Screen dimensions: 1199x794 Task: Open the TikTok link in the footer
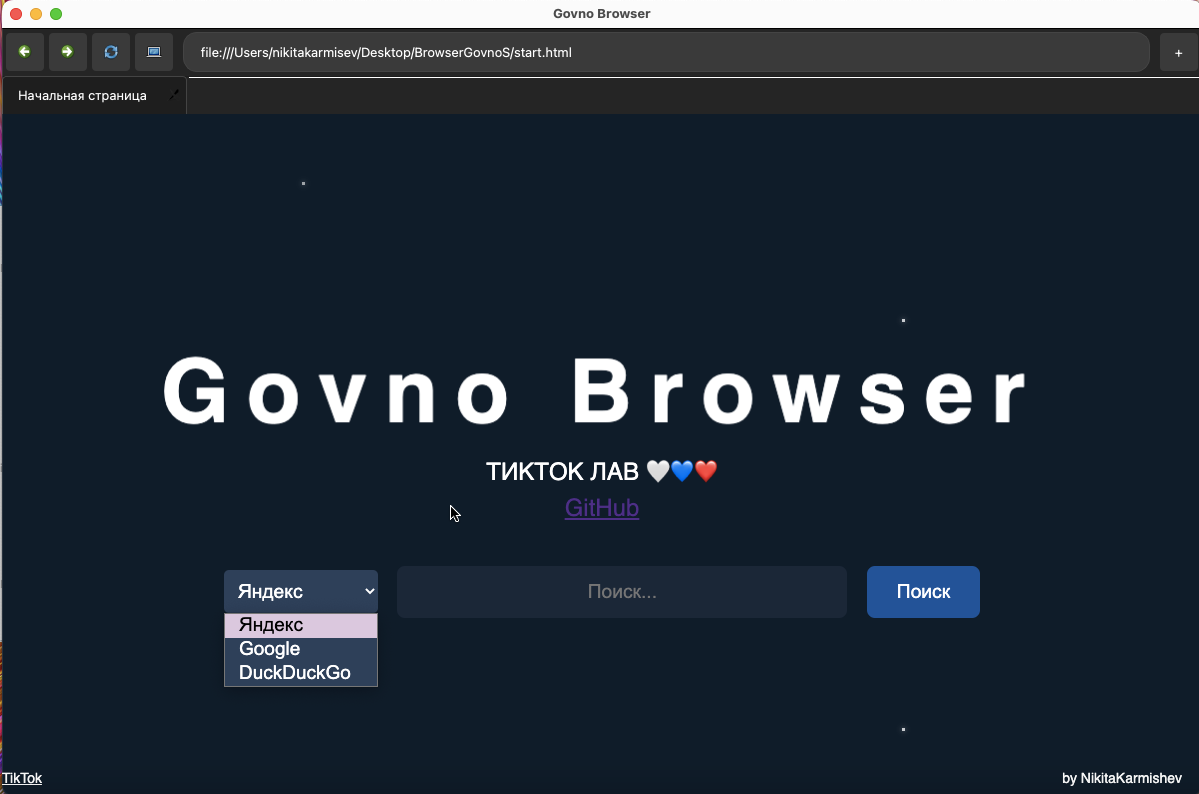point(21,778)
